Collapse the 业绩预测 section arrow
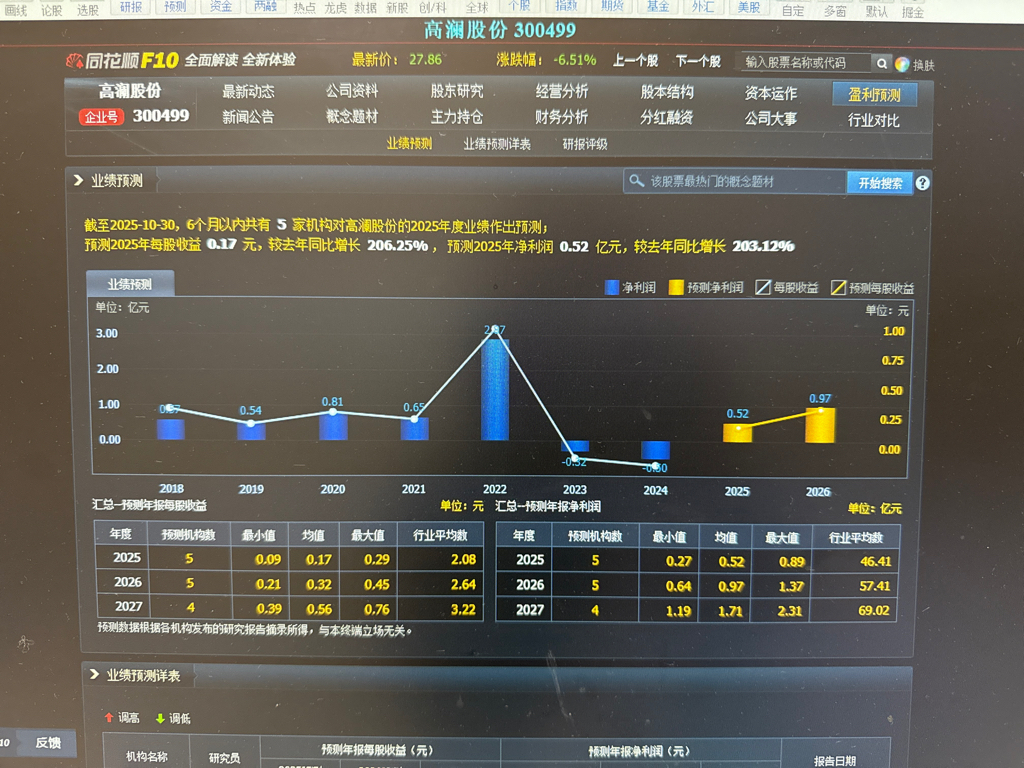 click(x=78, y=180)
